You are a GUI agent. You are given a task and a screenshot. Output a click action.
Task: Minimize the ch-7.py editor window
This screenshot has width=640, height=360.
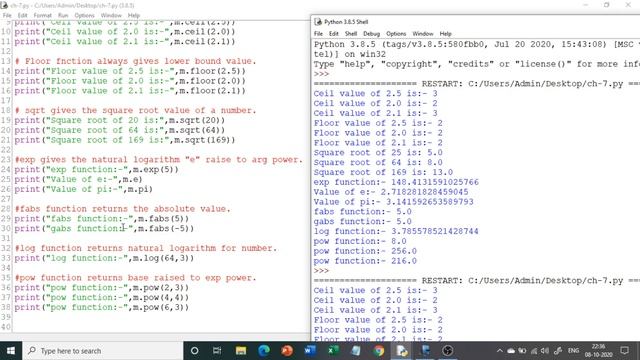point(586,5)
